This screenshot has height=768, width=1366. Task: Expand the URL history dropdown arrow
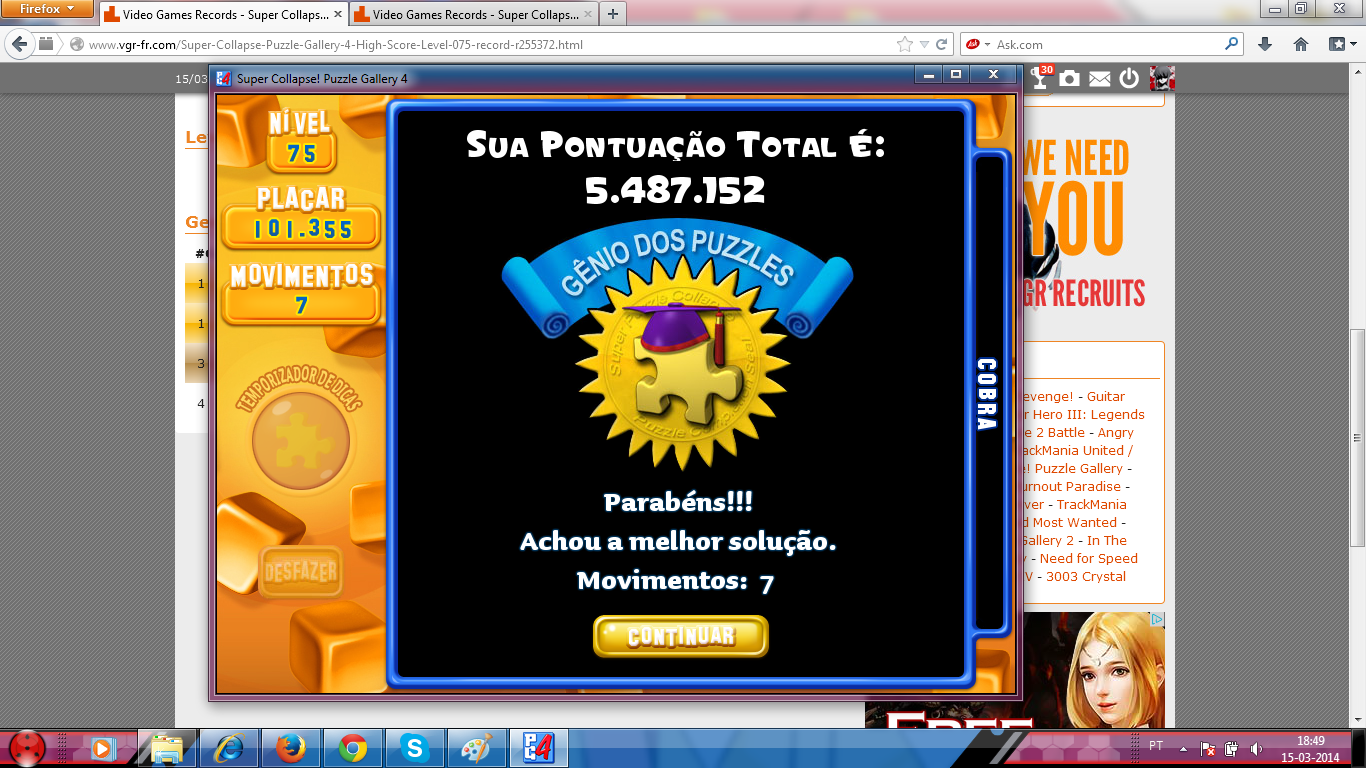click(x=925, y=44)
